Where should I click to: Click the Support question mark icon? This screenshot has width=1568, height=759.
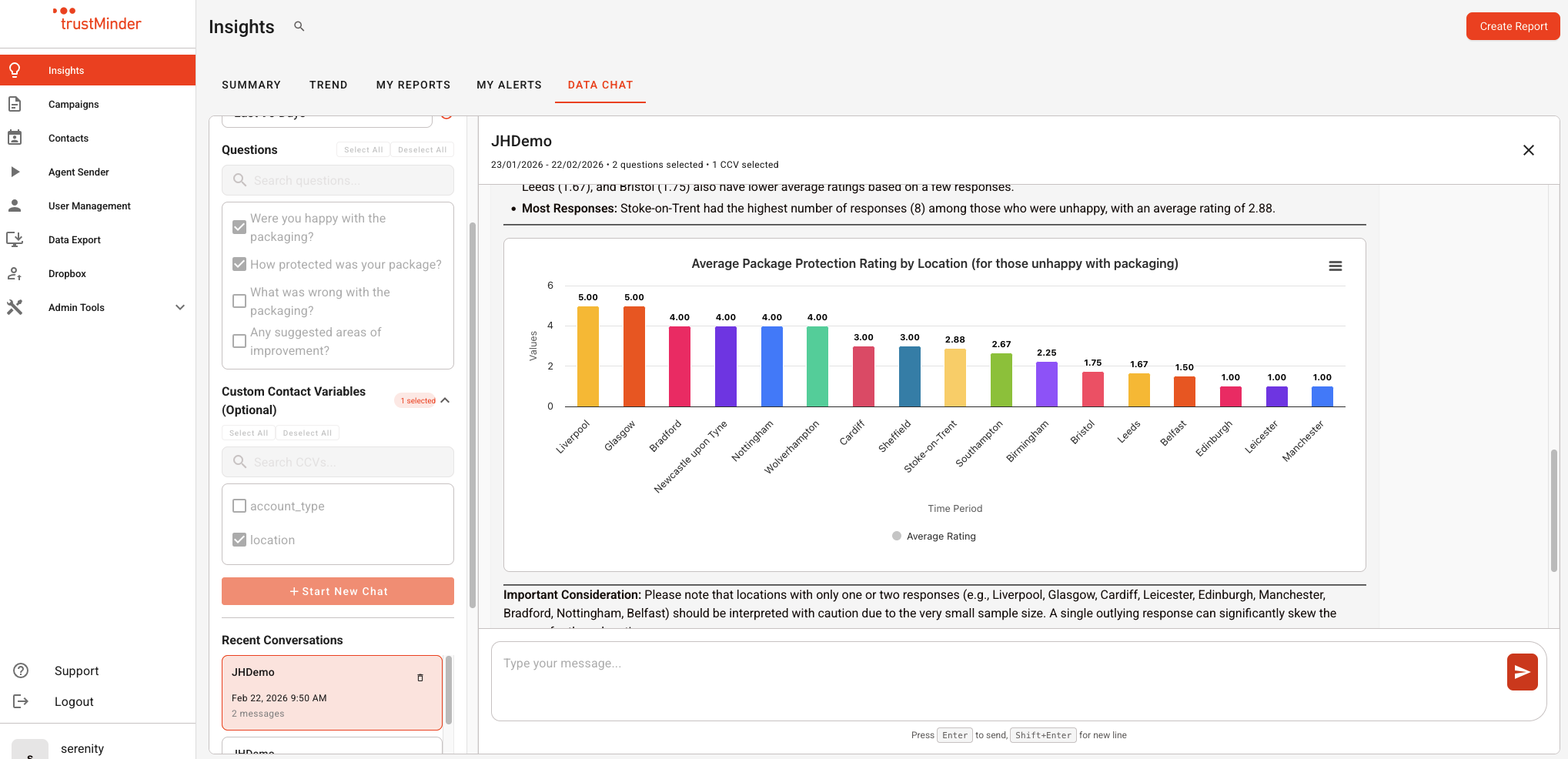[x=21, y=670]
